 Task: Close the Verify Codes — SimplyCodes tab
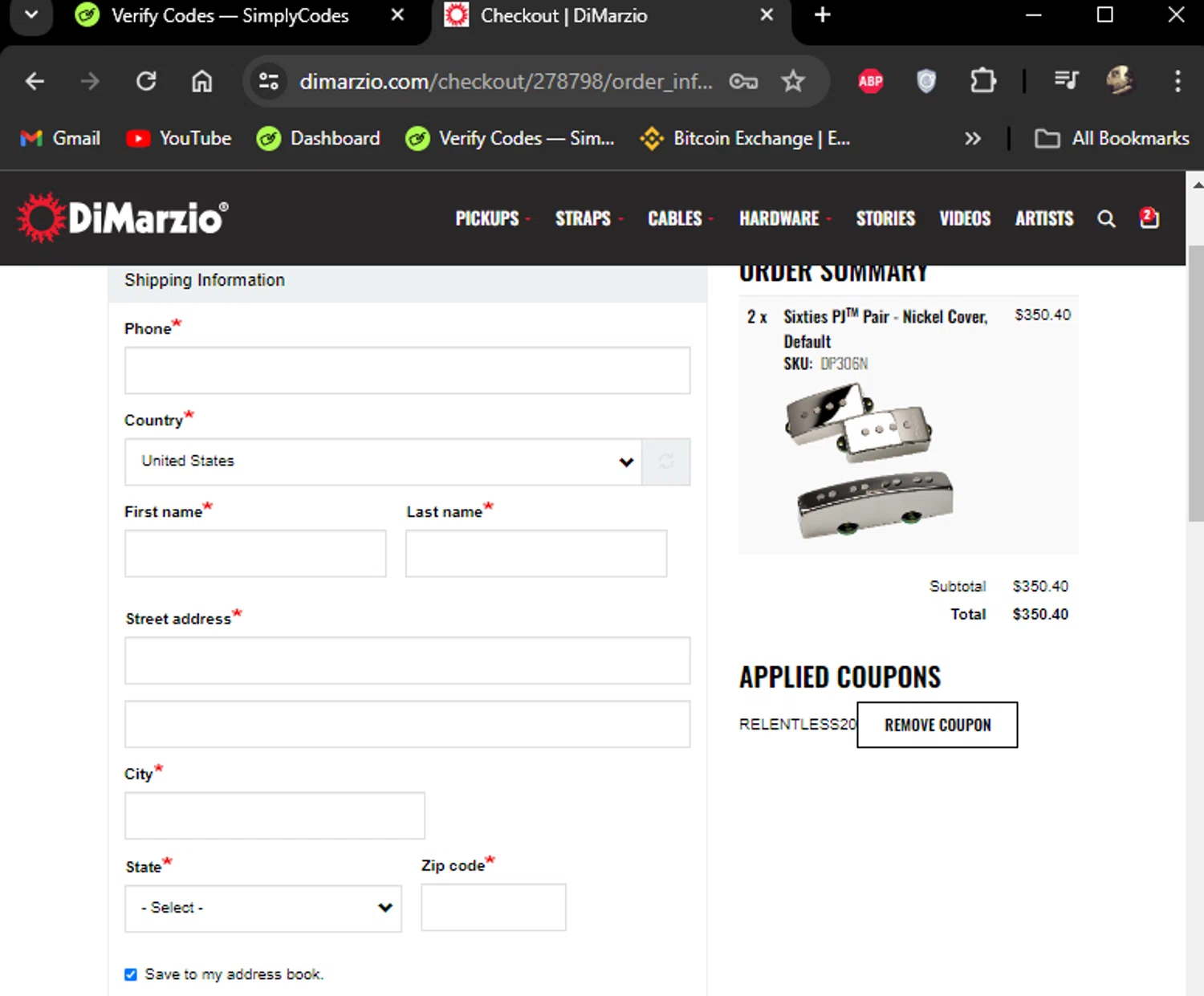click(x=397, y=15)
